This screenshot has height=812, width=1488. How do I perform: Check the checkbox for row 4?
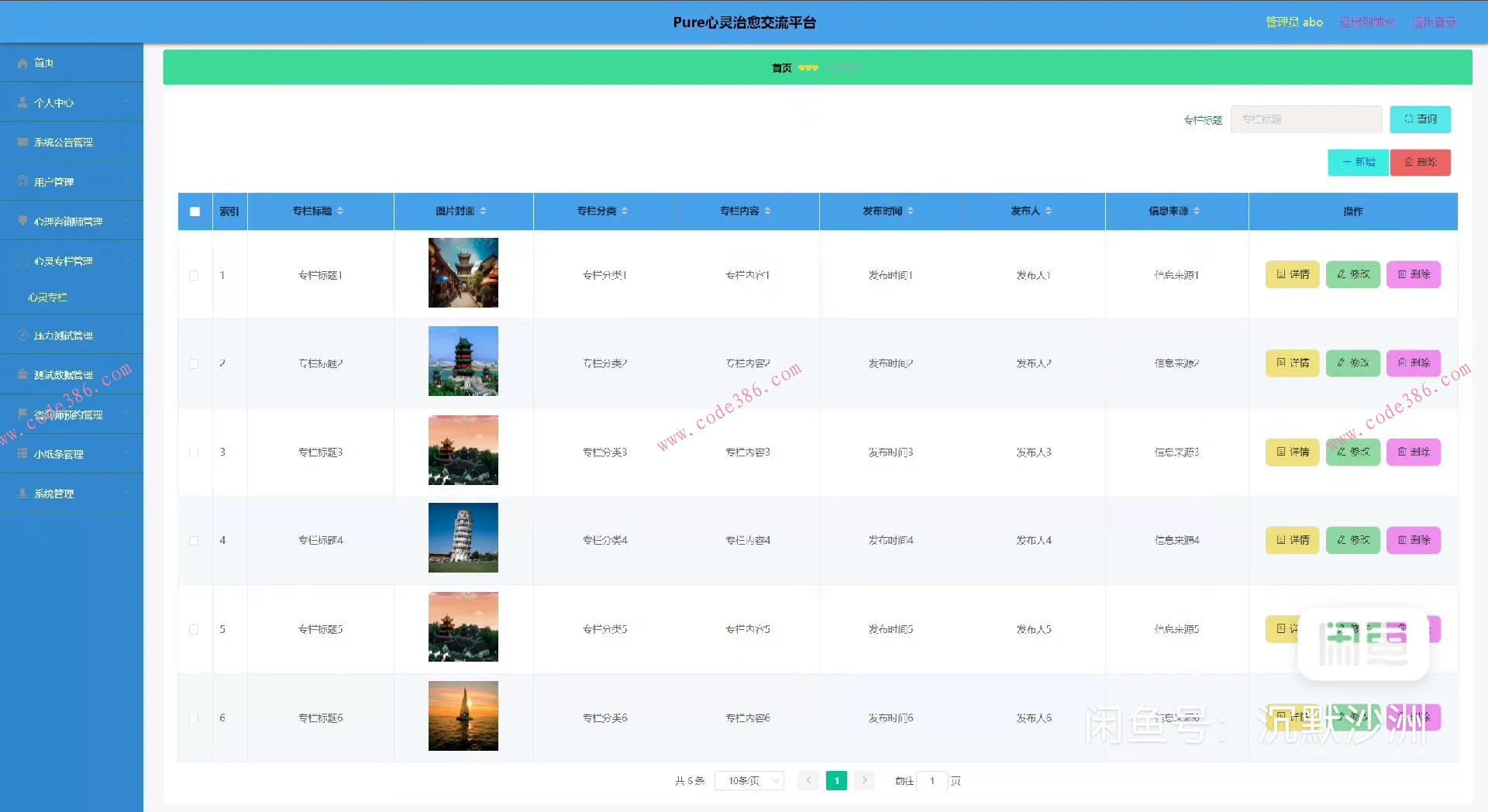coord(194,540)
